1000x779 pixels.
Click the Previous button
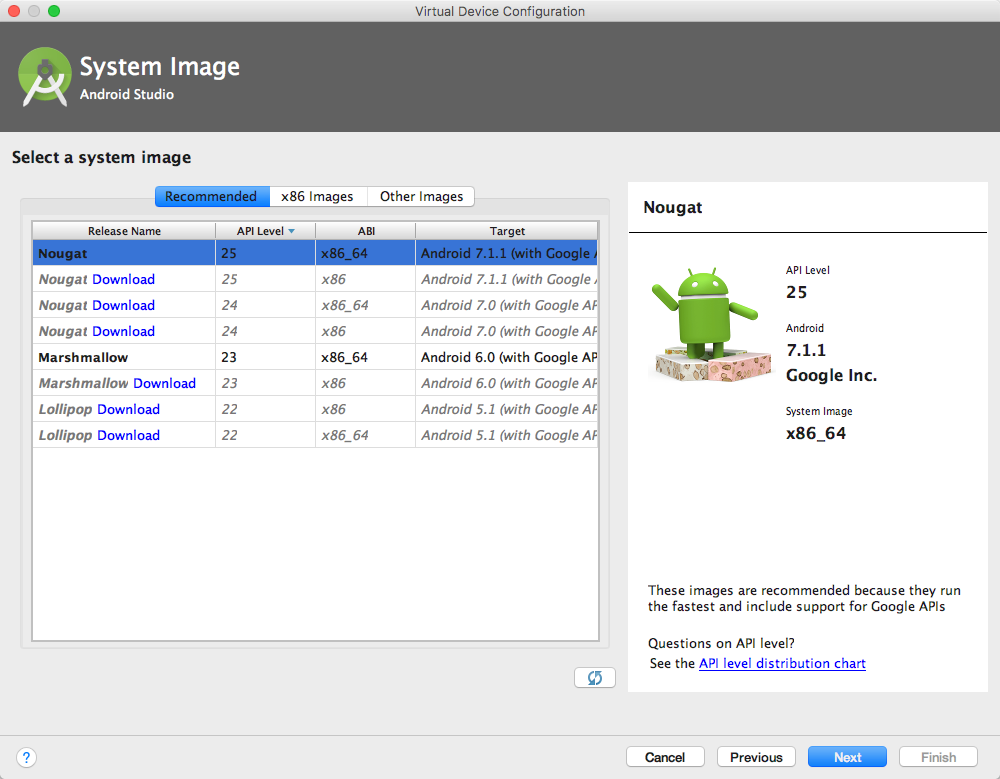(x=756, y=757)
